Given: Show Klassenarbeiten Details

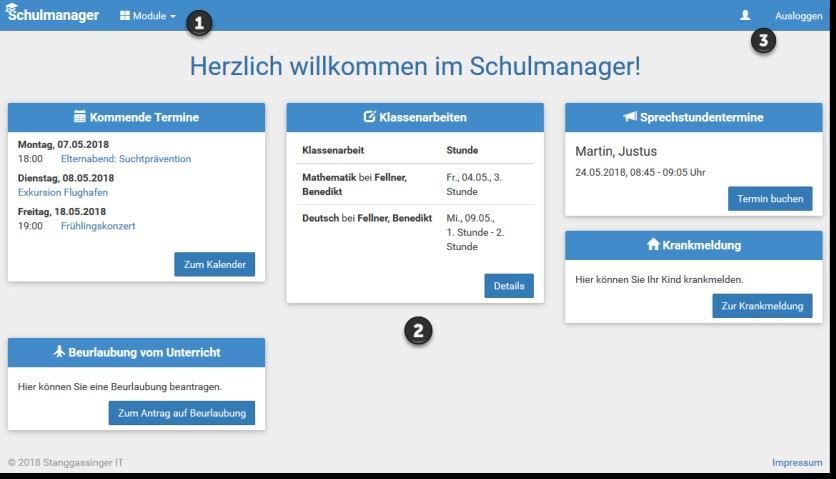Looking at the screenshot, I should pyautogui.click(x=509, y=286).
